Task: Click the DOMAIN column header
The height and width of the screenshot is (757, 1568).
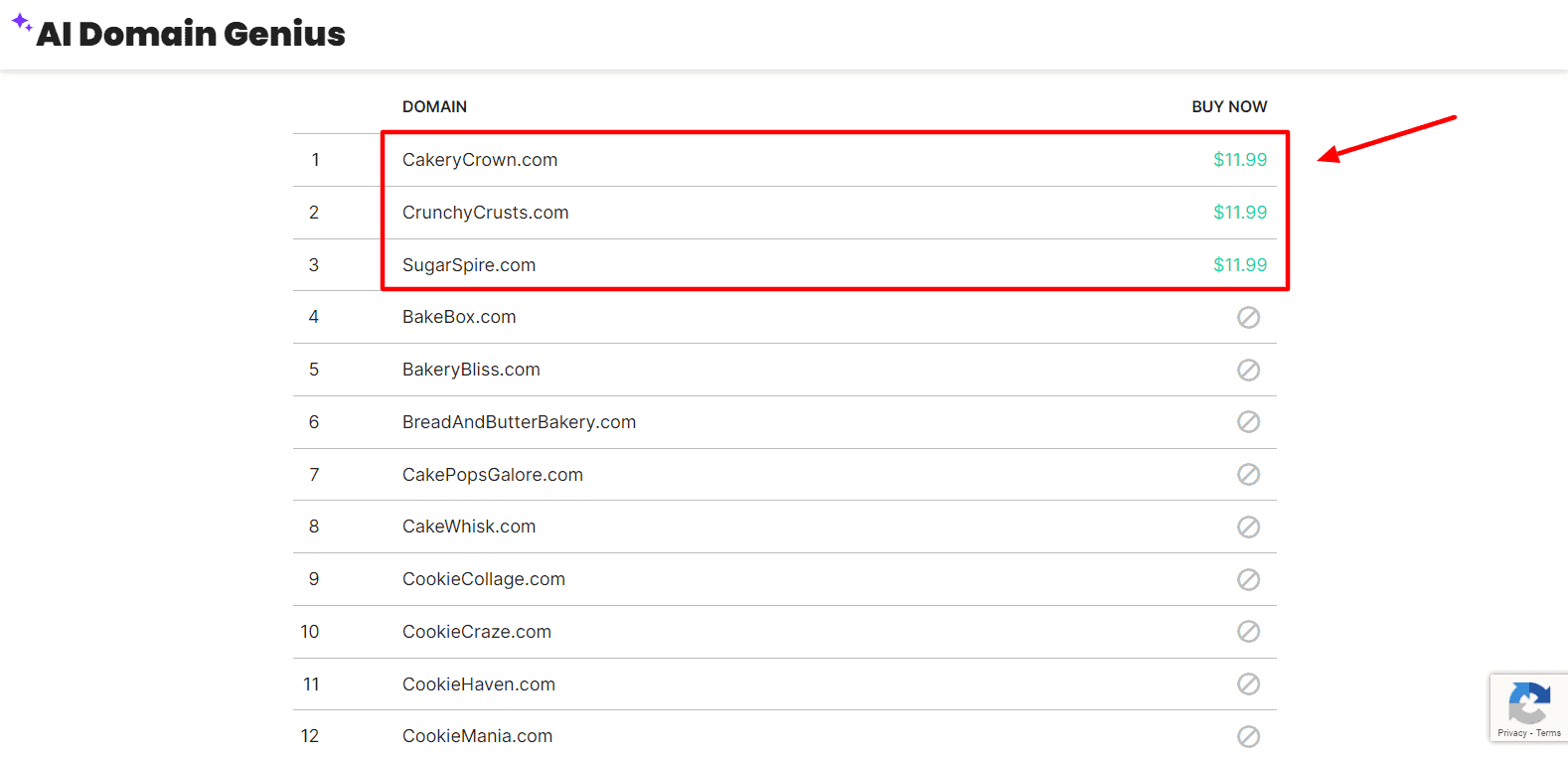Action: (434, 106)
